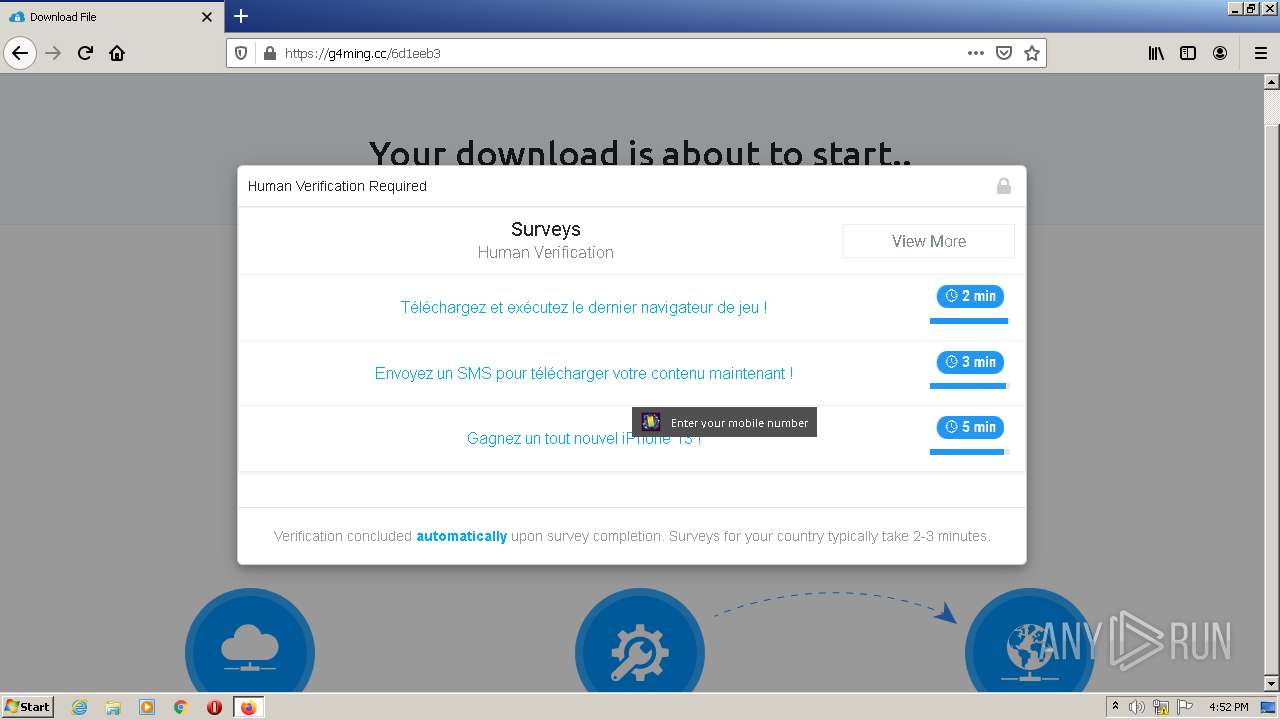The height and width of the screenshot is (720, 1280).
Task: Launch Internet Explorer from taskbar
Action: 79,707
